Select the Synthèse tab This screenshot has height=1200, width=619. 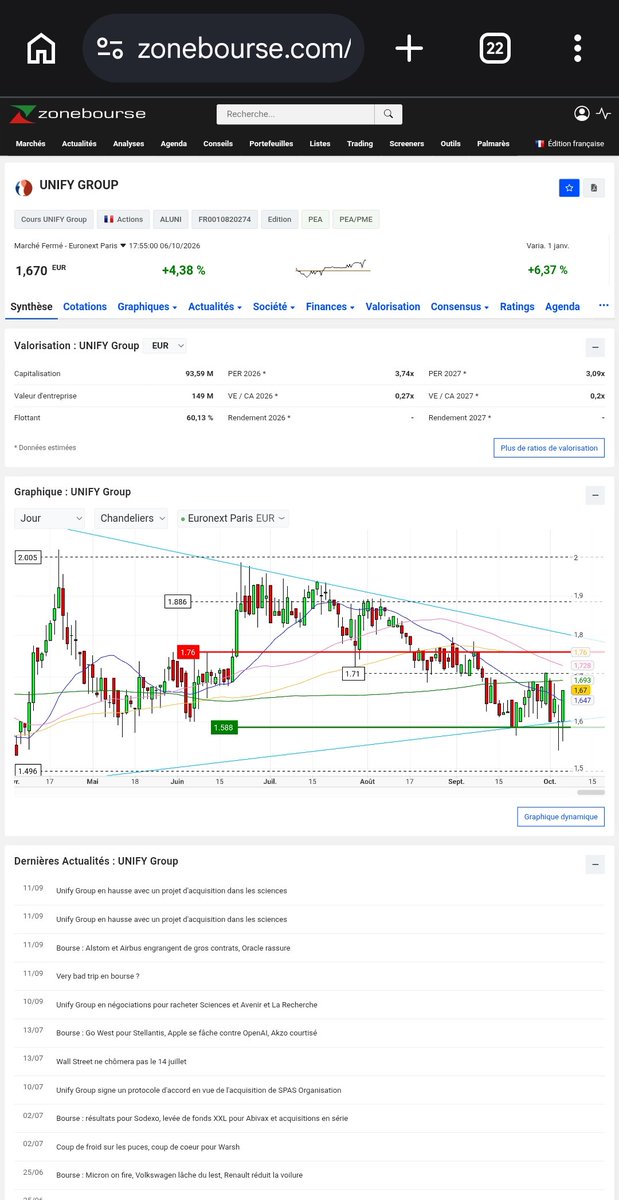pyautogui.click(x=31, y=307)
